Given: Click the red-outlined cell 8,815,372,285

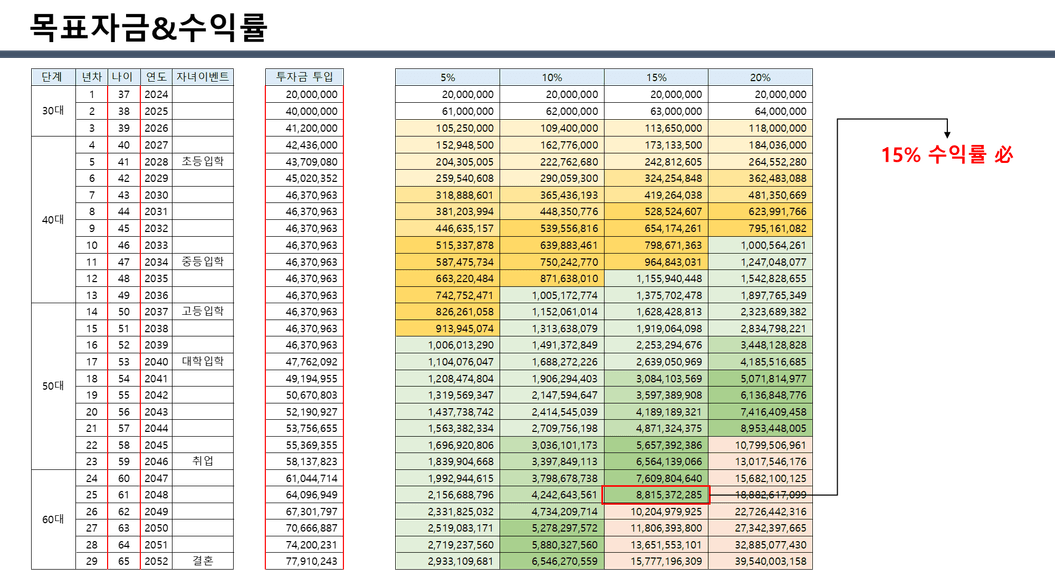Looking at the screenshot, I should 656,494.
